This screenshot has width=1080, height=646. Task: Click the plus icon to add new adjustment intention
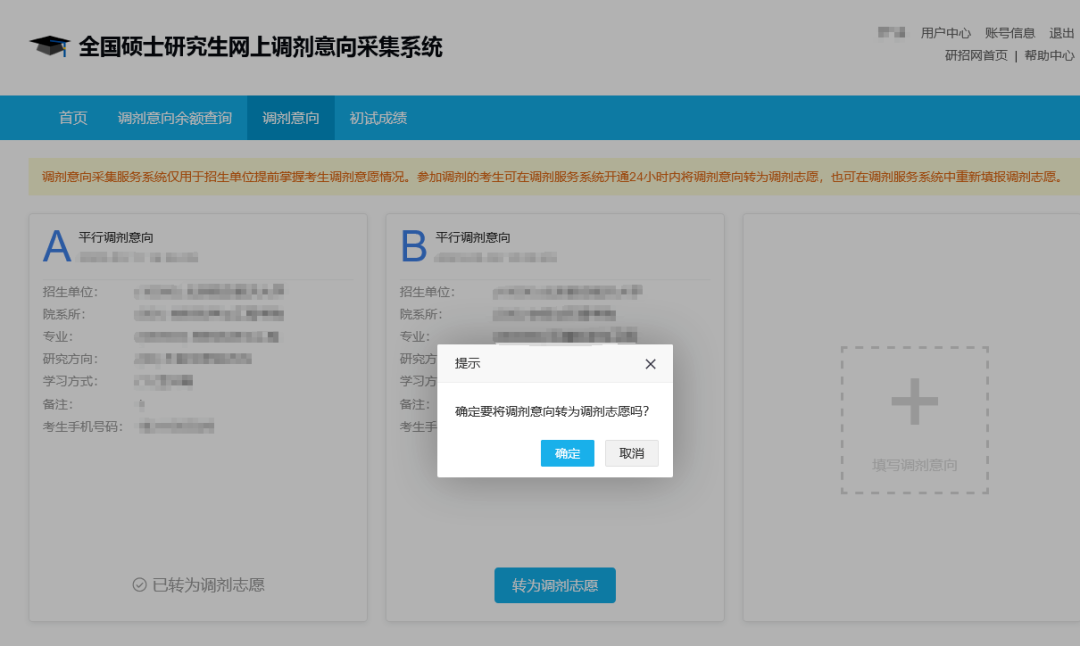coord(913,399)
